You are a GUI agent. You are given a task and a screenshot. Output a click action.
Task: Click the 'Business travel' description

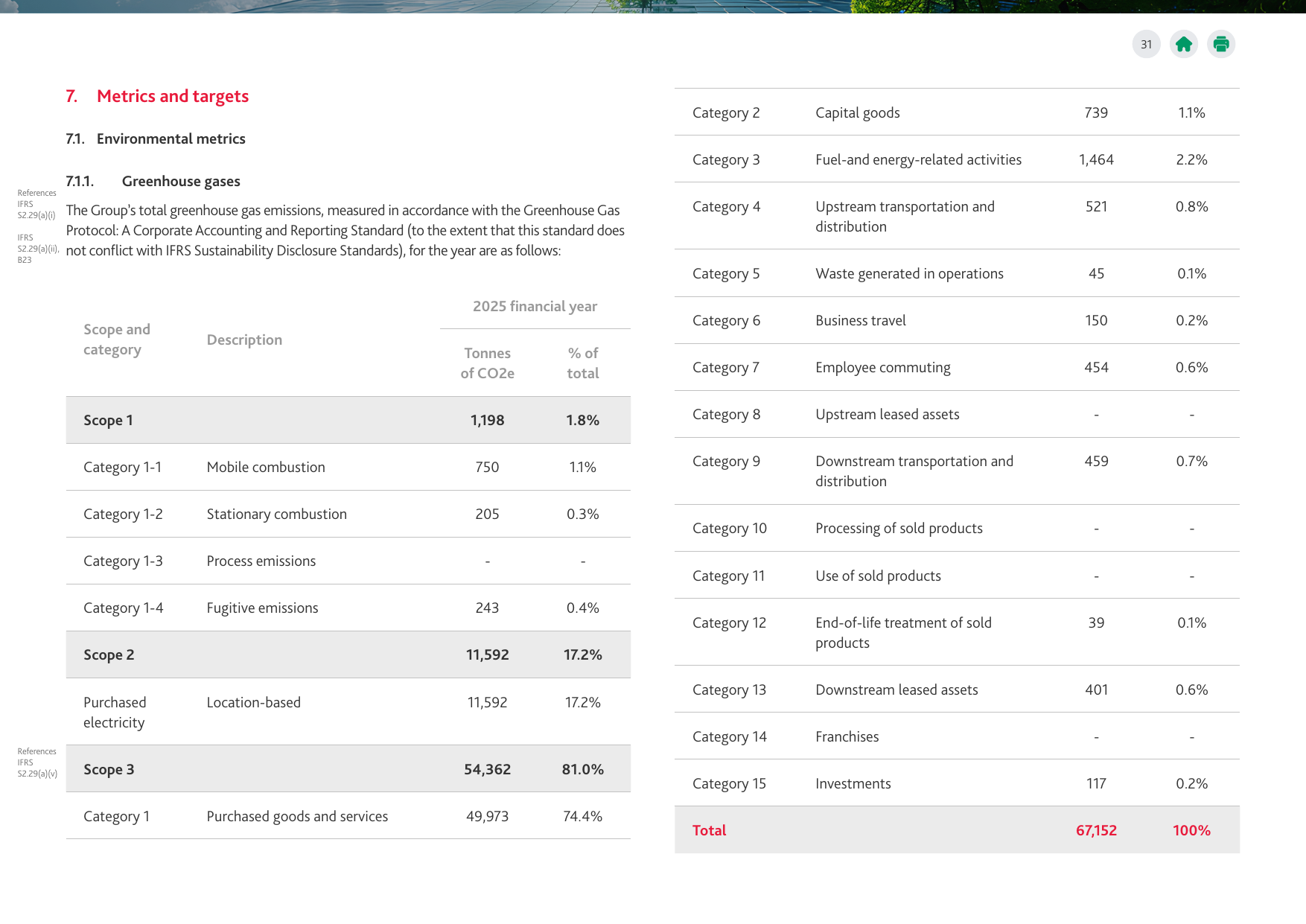[860, 320]
